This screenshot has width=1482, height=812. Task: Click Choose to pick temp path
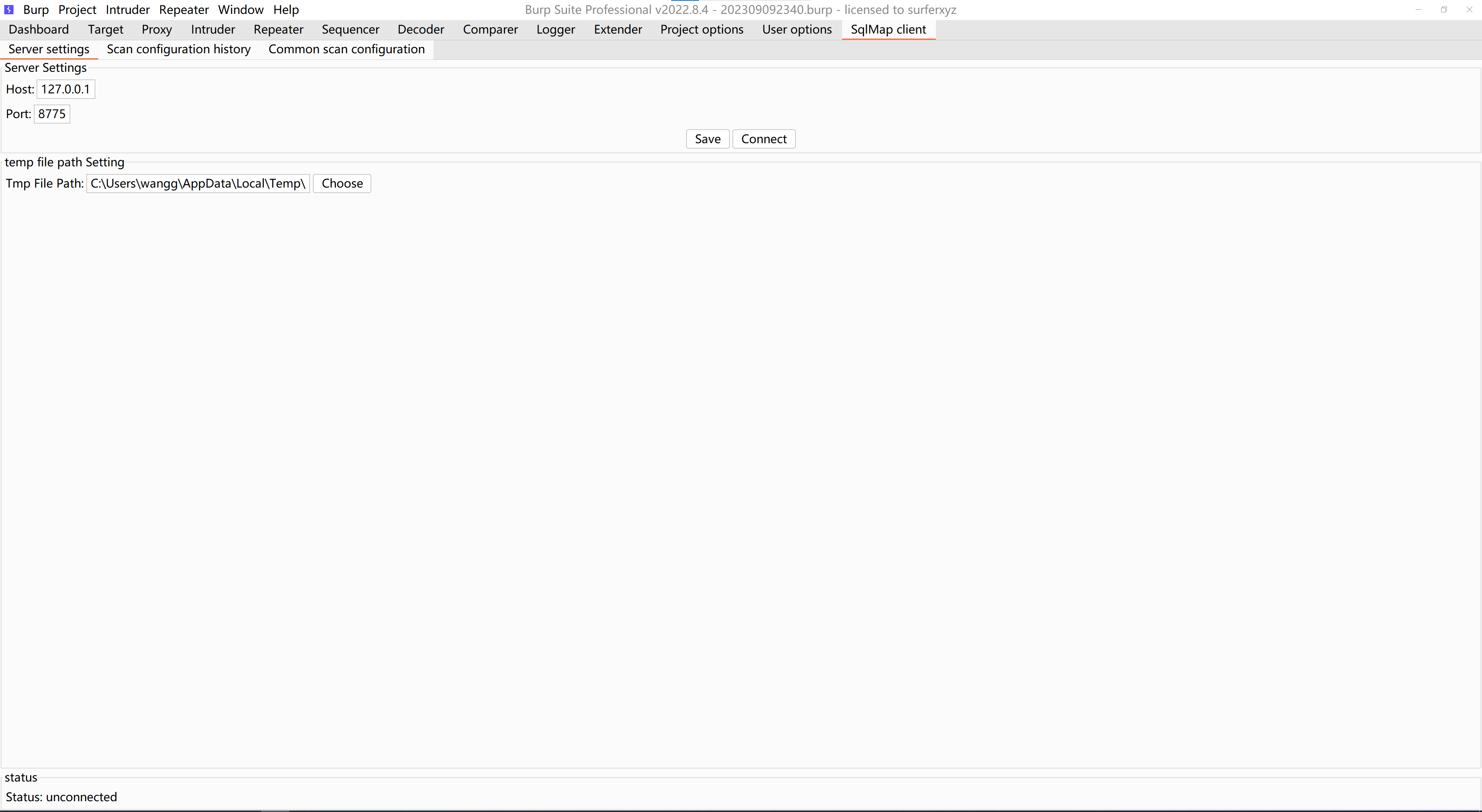coord(342,184)
